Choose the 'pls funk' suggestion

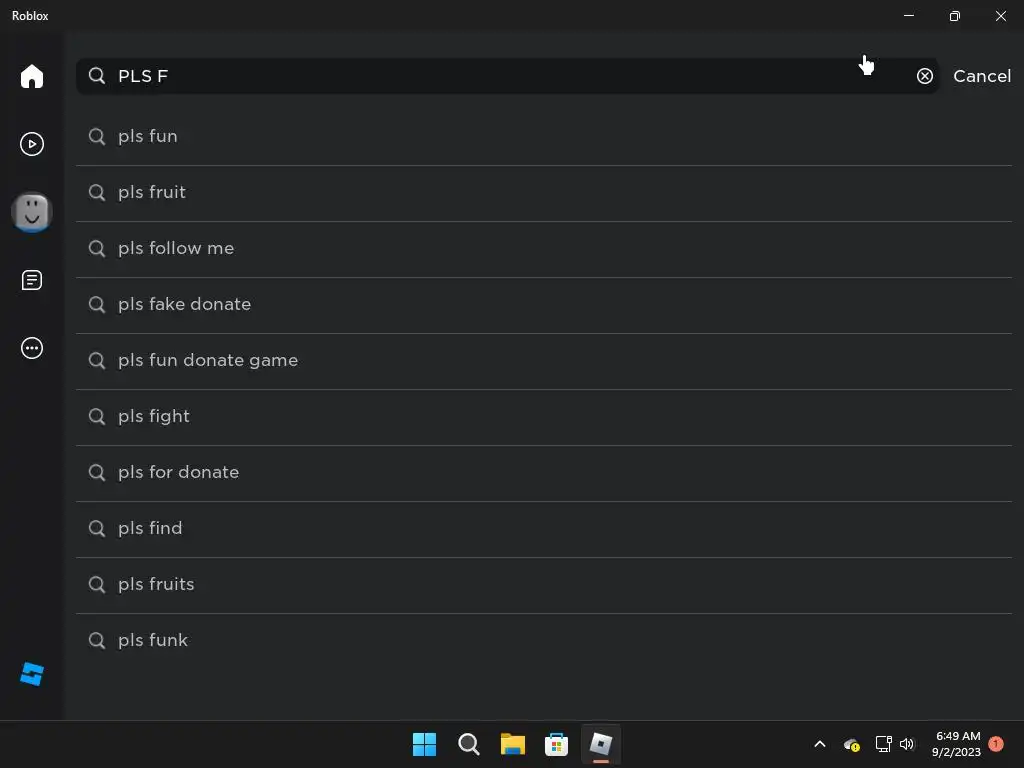tap(544, 641)
